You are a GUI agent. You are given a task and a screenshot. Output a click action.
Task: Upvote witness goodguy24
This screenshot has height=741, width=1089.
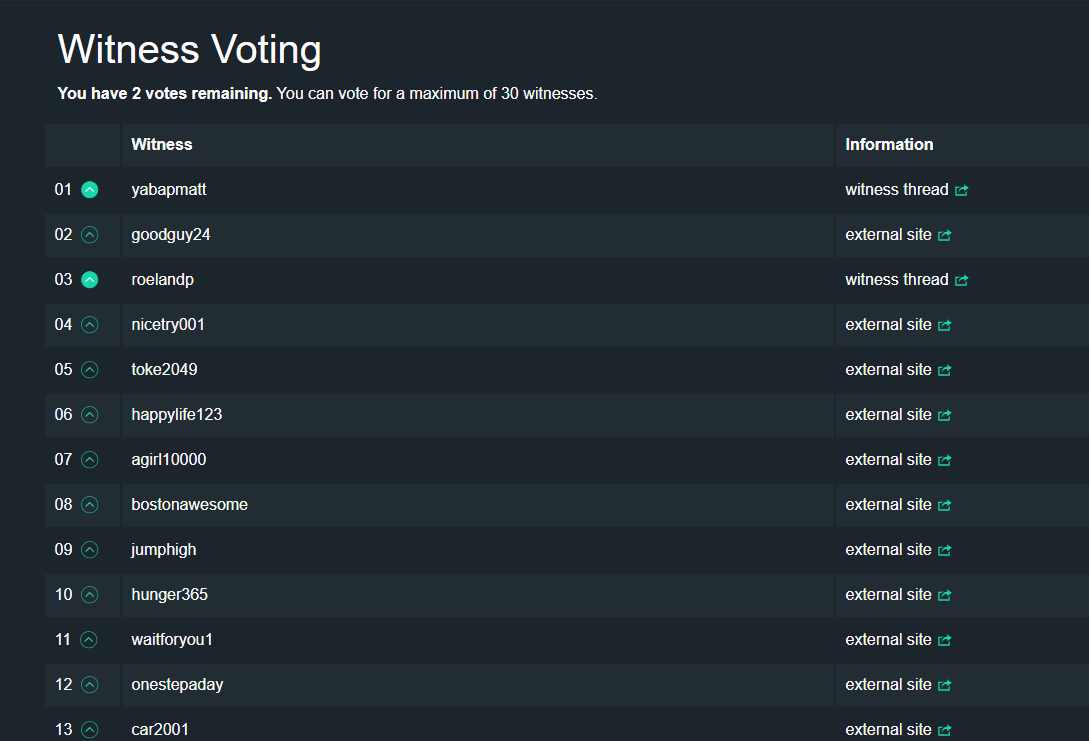pyautogui.click(x=90, y=235)
